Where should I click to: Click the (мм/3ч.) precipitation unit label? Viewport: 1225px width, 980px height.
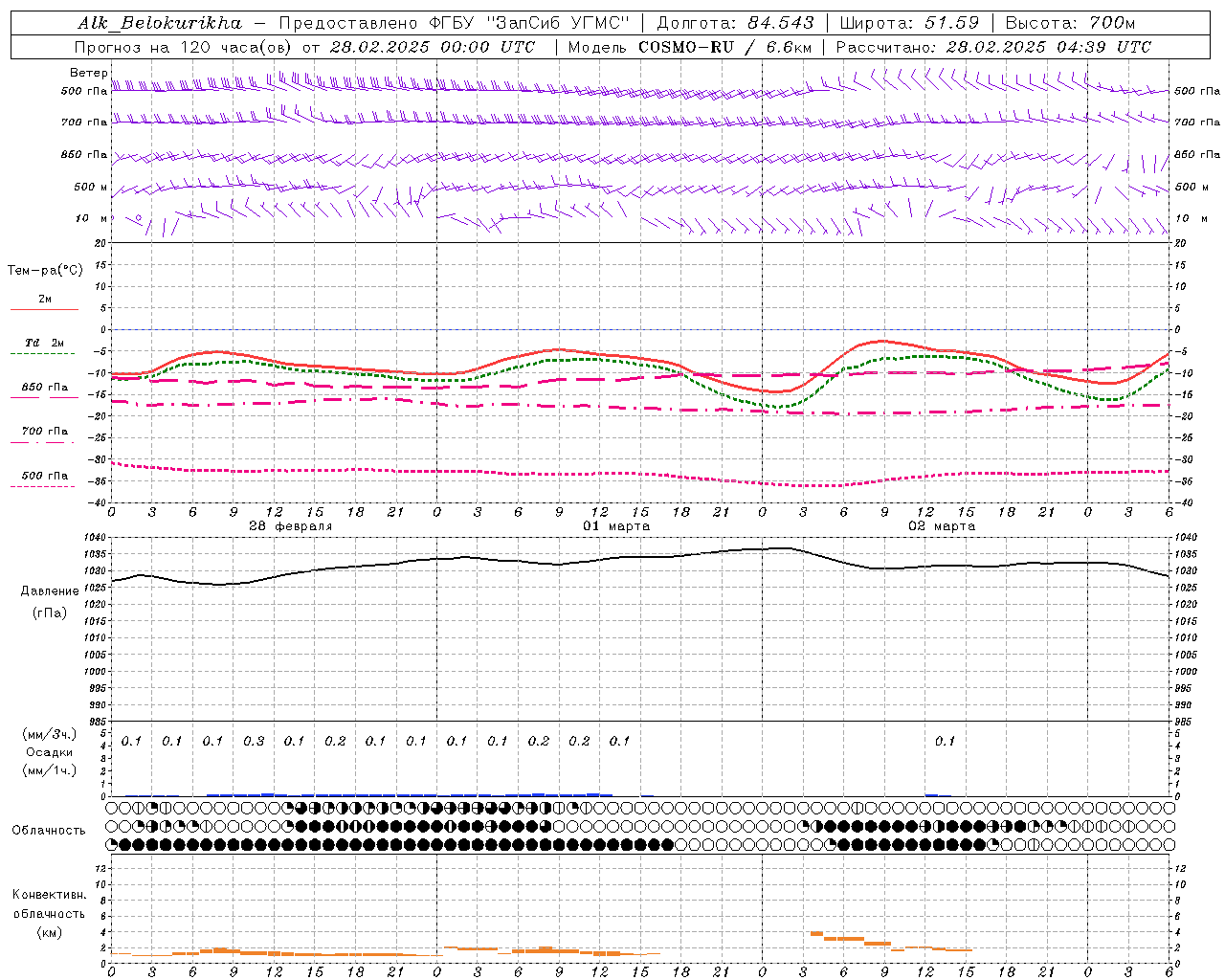(x=50, y=735)
